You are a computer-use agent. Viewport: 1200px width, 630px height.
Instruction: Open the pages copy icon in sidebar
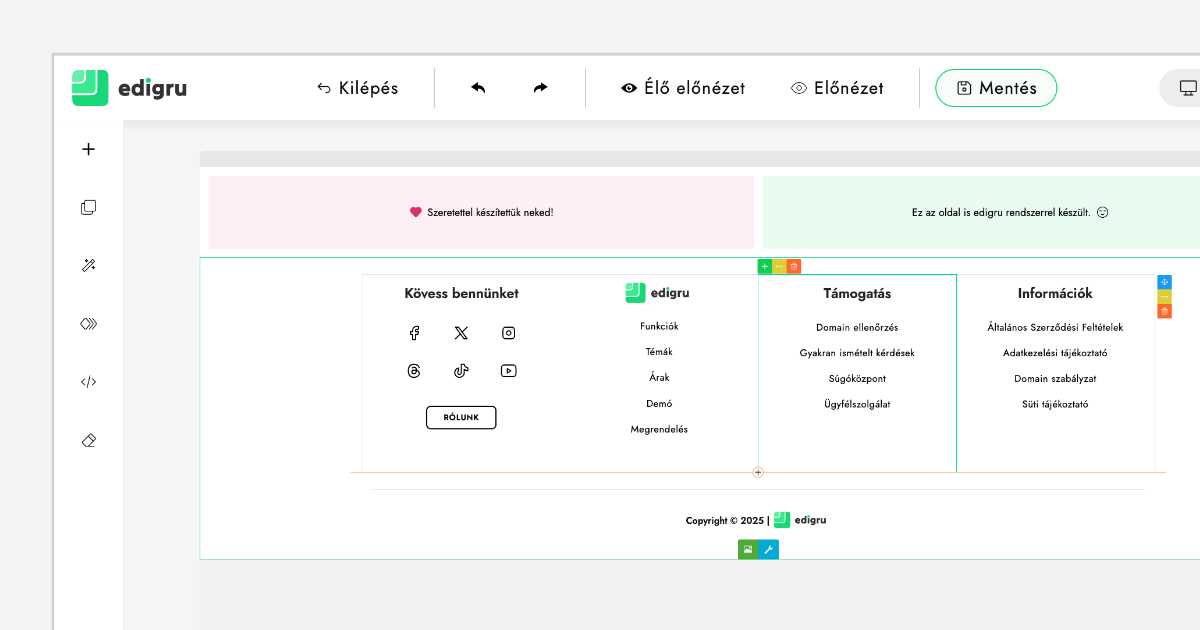88,207
